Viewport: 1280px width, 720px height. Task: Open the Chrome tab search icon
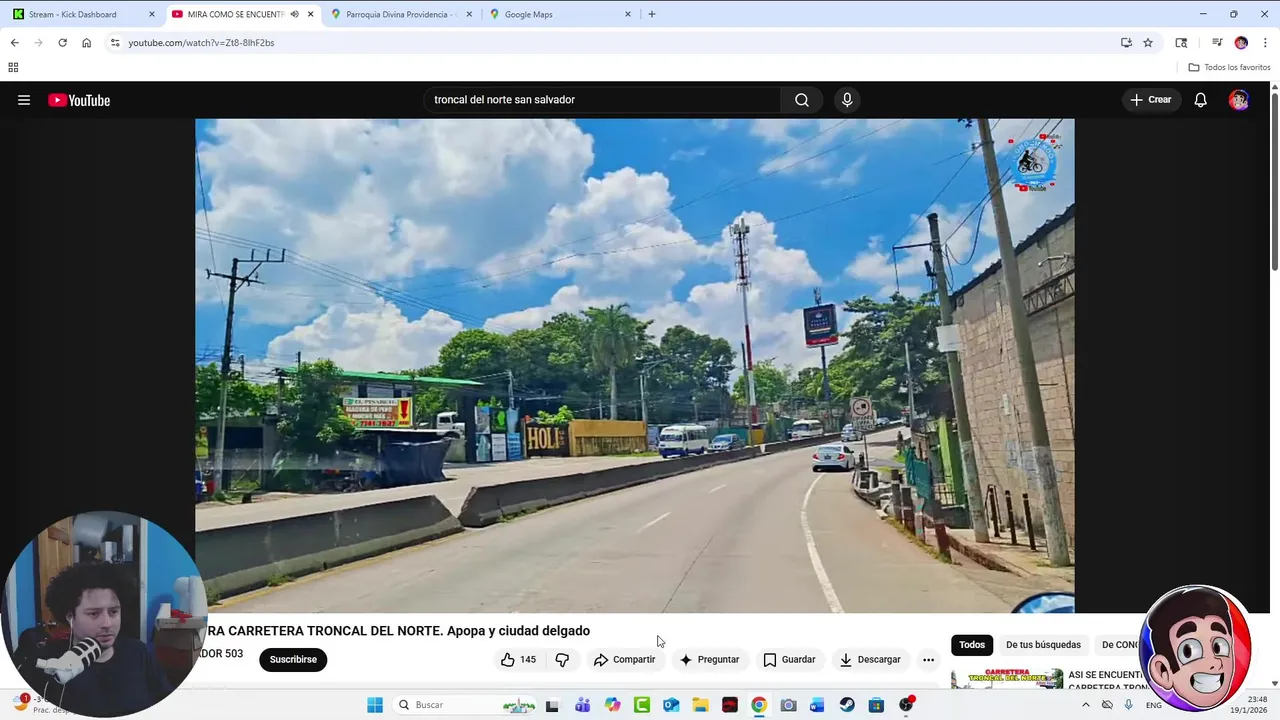pyautogui.click(x=1181, y=43)
